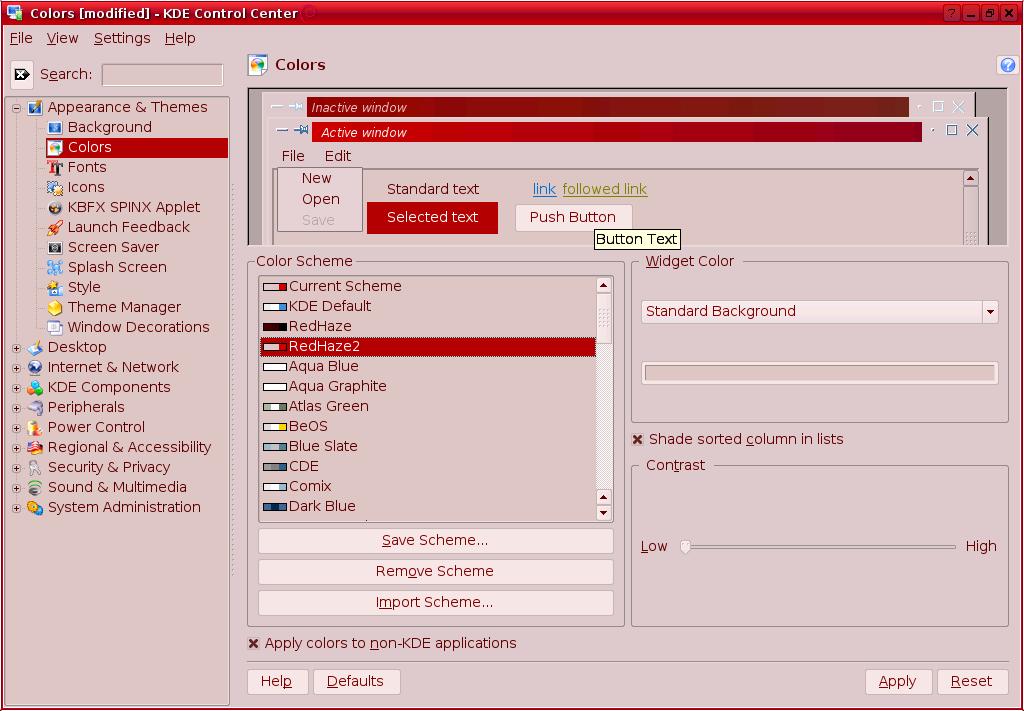Click Save Scheme button

436,541
